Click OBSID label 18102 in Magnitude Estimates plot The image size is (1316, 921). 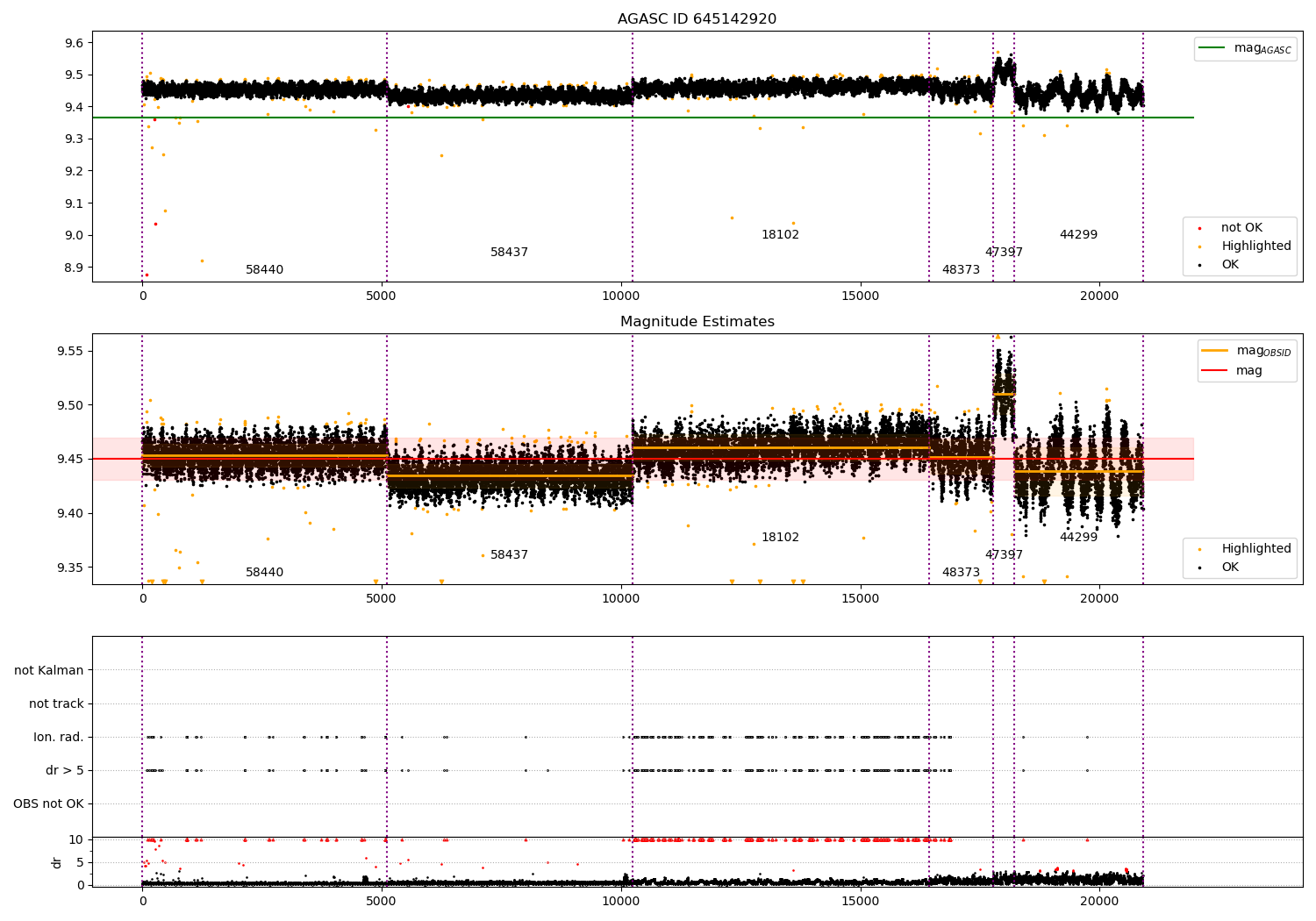[780, 538]
